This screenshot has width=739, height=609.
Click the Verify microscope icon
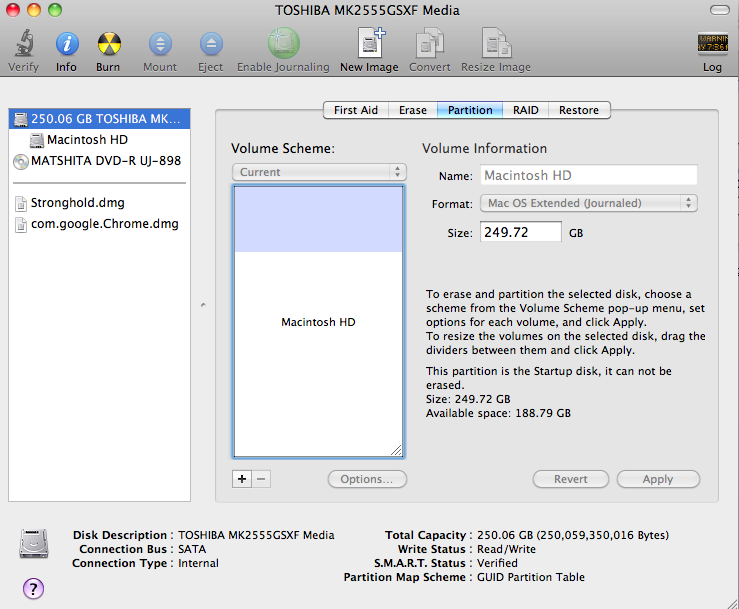23,43
